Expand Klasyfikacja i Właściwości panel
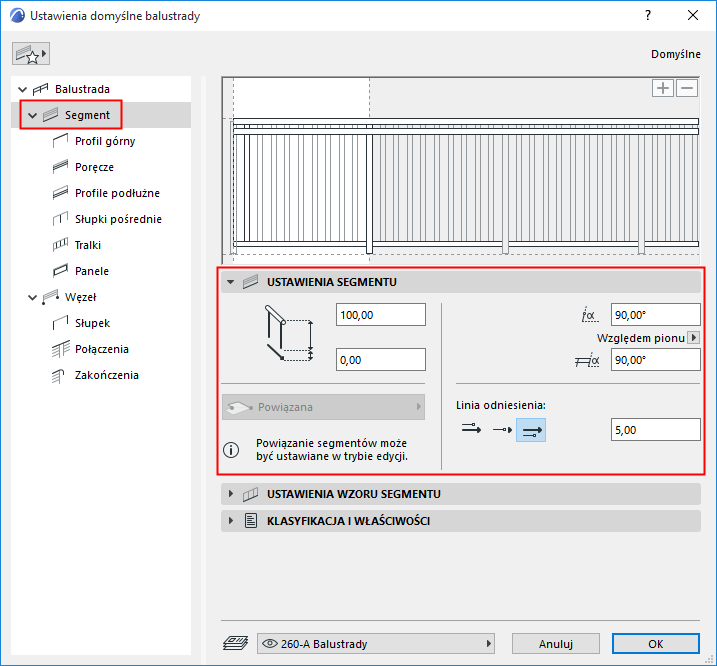Image resolution: width=717 pixels, height=666 pixels. pos(231,521)
